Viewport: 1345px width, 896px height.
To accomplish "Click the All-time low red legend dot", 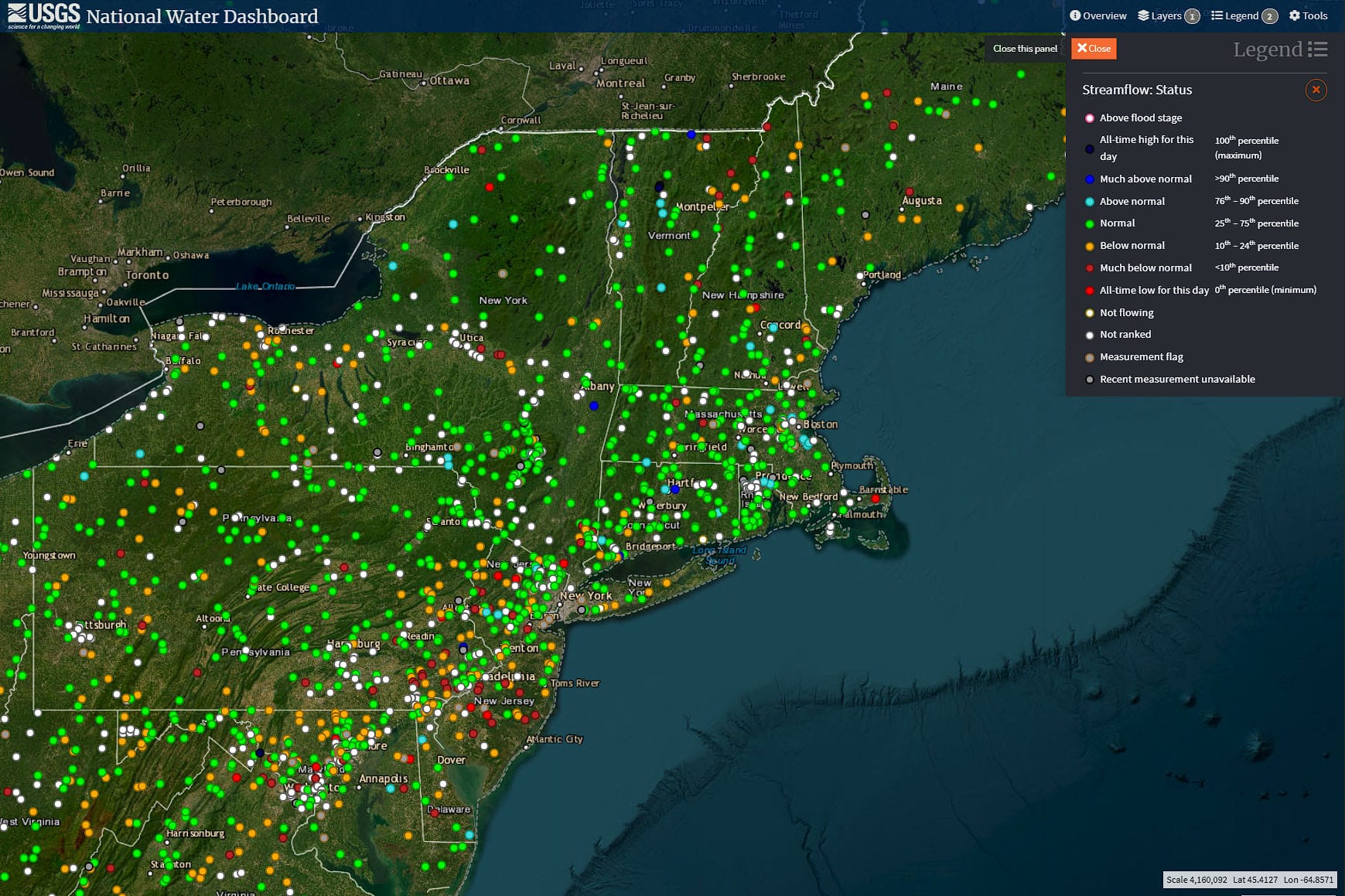I will click(1090, 291).
